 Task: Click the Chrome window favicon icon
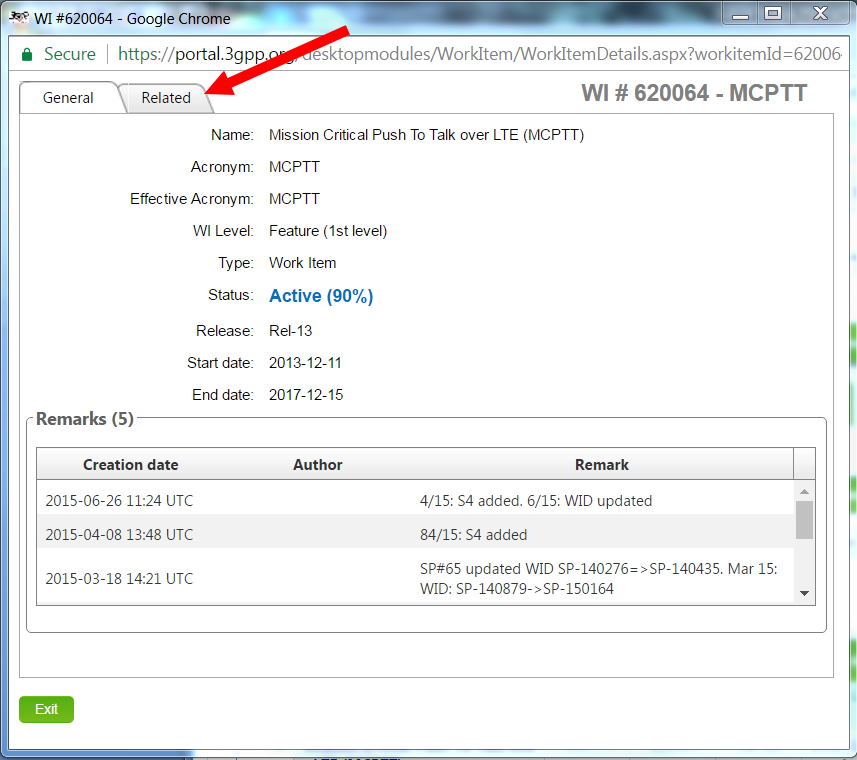tap(19, 17)
